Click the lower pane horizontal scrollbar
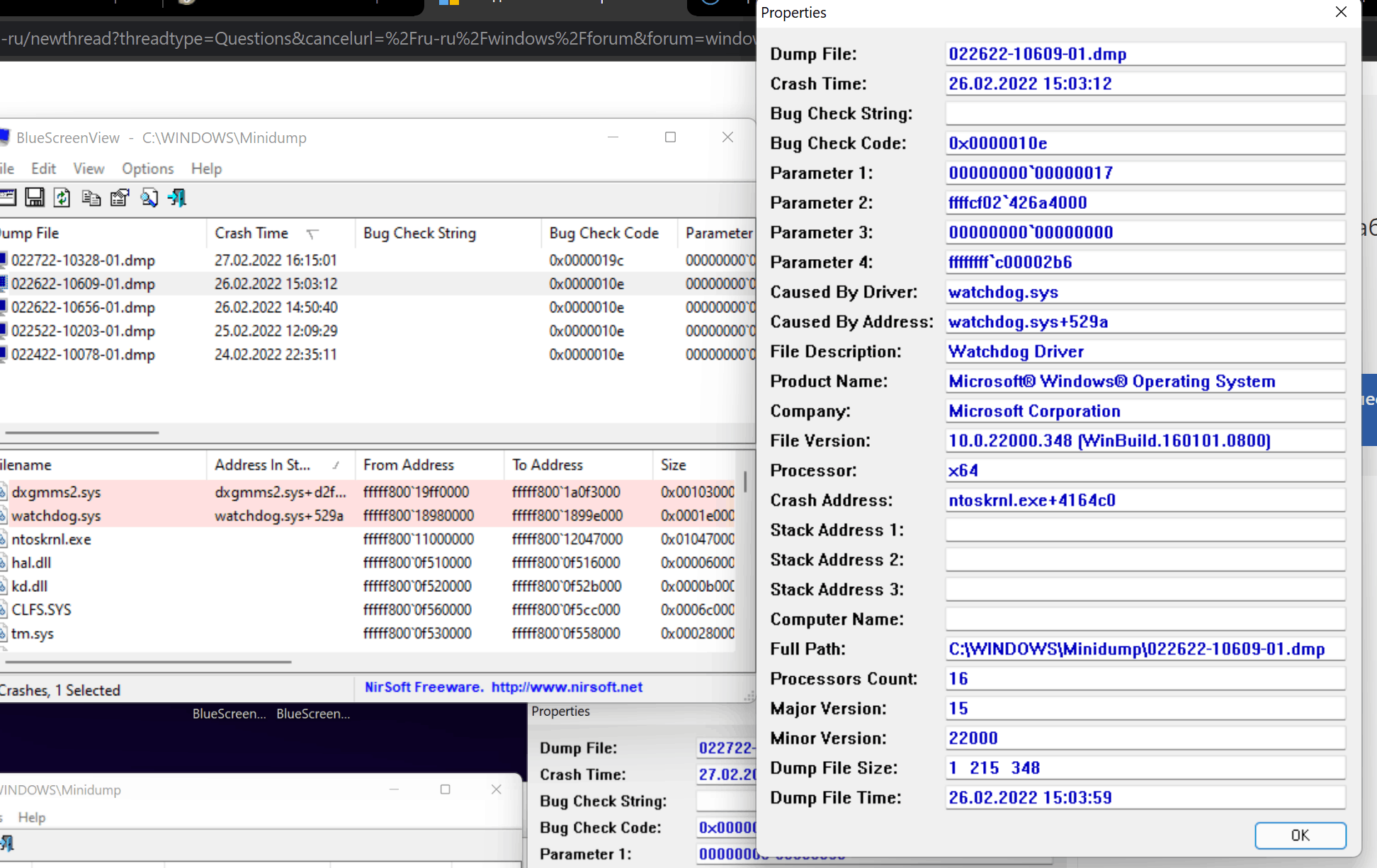Image resolution: width=1377 pixels, height=868 pixels. (147, 662)
